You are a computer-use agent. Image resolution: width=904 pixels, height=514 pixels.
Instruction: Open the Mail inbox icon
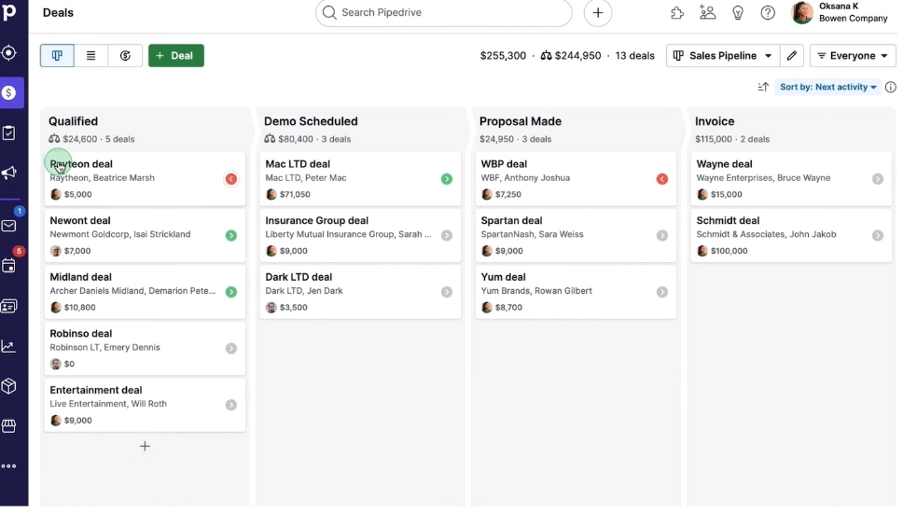point(9,225)
